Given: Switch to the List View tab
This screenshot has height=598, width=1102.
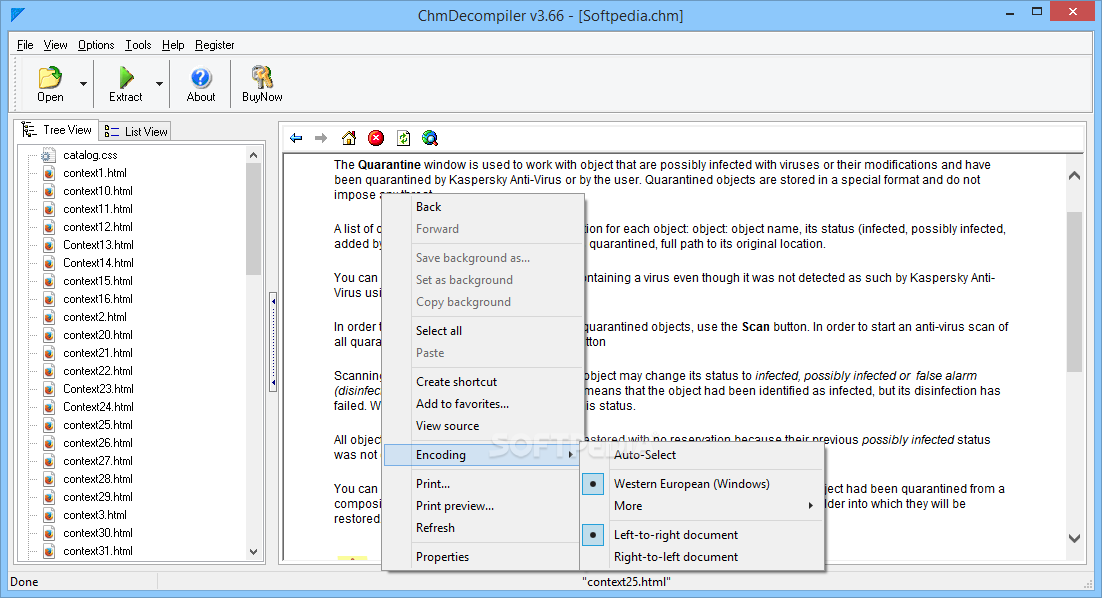Looking at the screenshot, I should (x=136, y=131).
